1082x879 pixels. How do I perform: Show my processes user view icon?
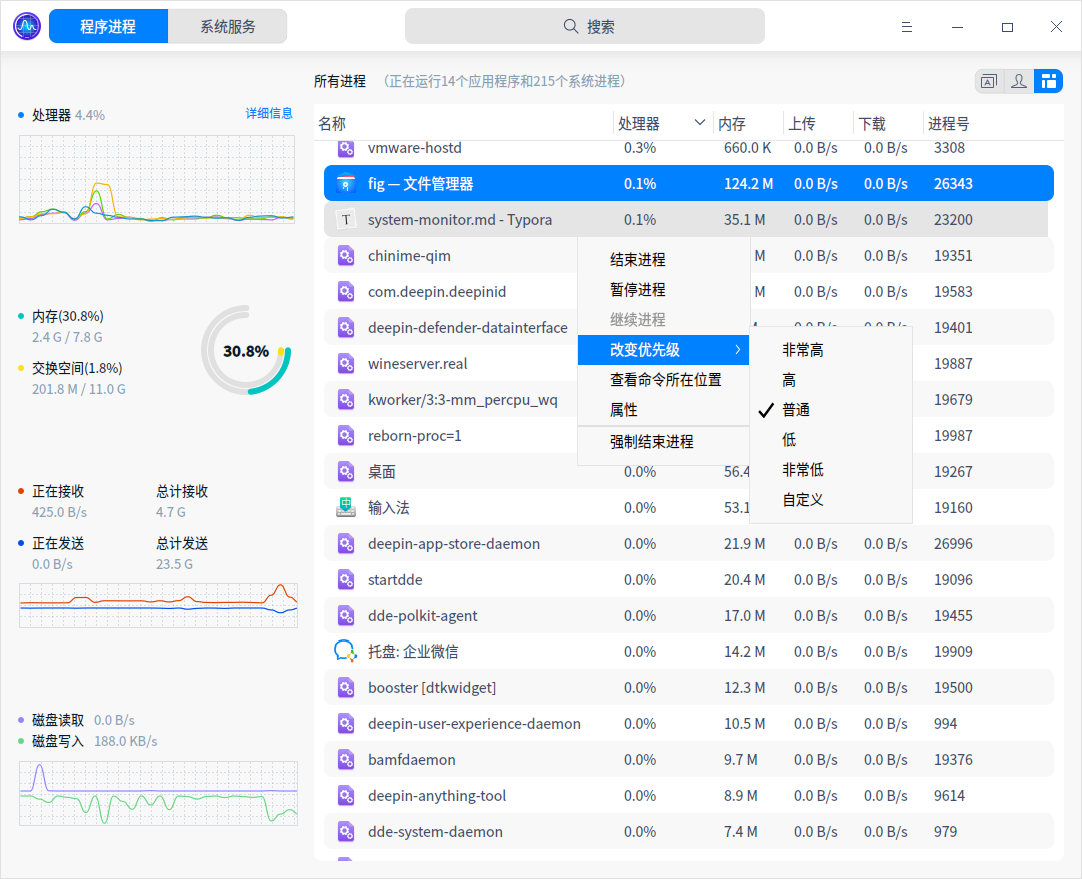pos(1019,81)
